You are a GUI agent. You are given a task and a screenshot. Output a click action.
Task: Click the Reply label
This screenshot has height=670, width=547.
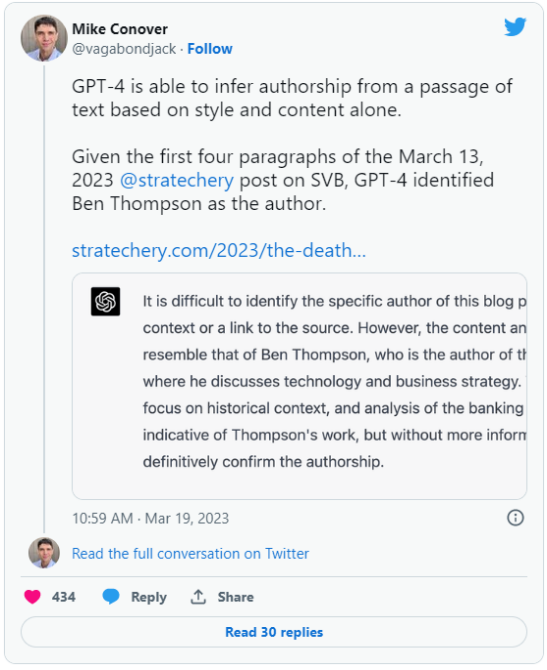[x=149, y=597]
